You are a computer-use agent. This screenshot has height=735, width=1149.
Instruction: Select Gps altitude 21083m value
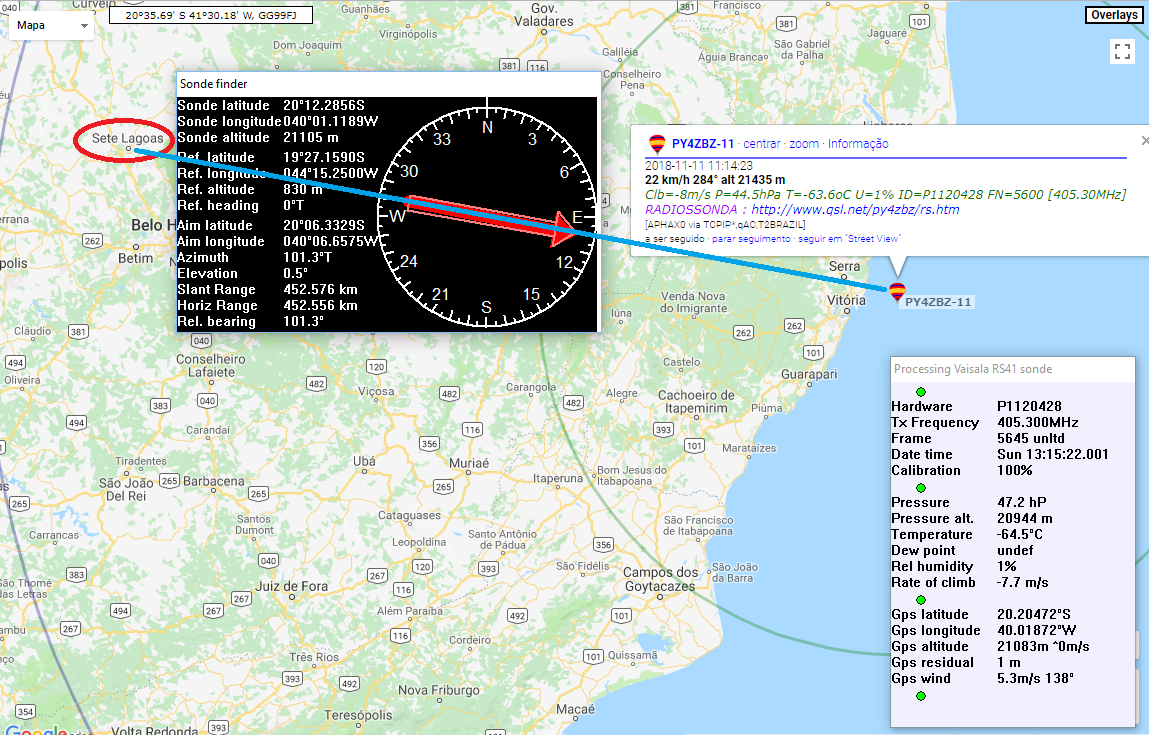click(1043, 647)
